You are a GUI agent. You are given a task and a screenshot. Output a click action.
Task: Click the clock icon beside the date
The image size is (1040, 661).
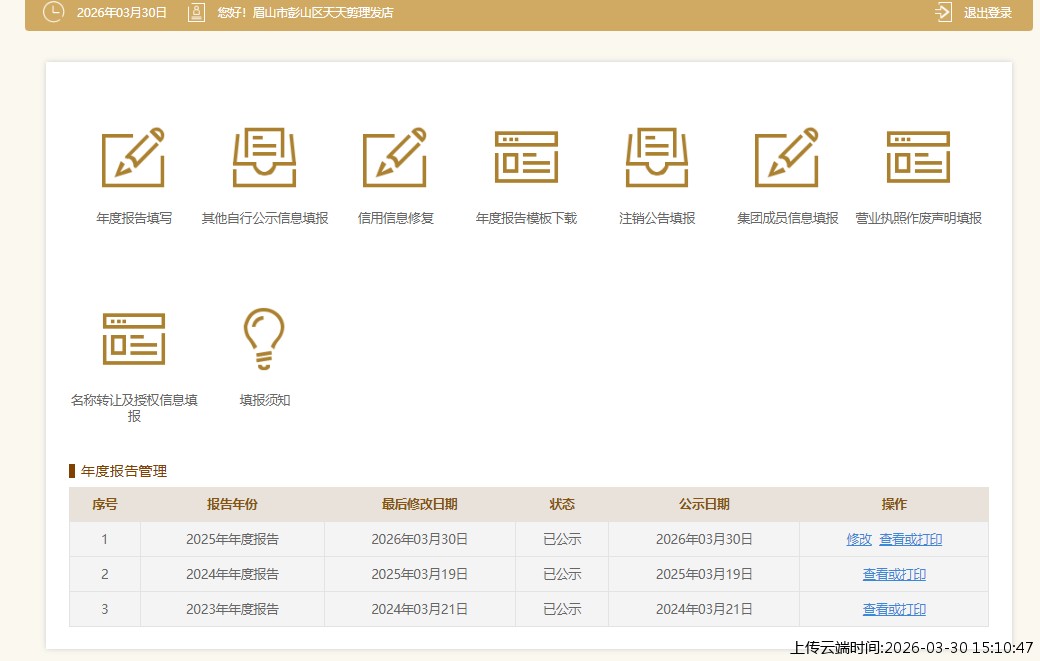pyautogui.click(x=53, y=13)
